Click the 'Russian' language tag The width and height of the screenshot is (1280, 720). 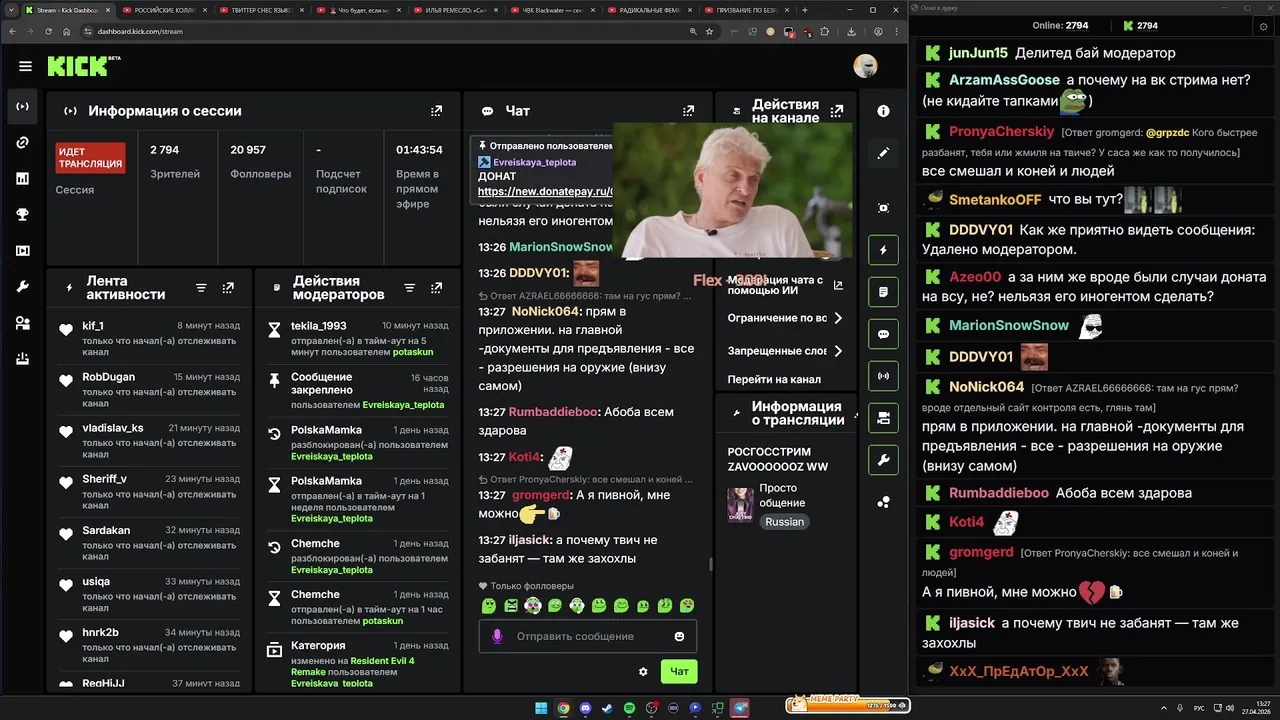[785, 522]
